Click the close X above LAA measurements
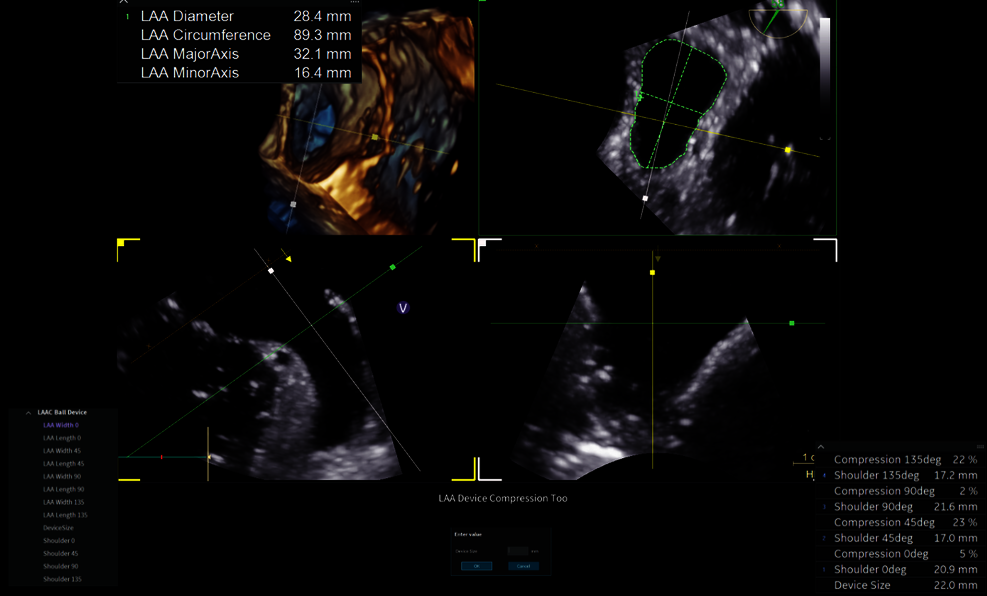 click(x=124, y=2)
